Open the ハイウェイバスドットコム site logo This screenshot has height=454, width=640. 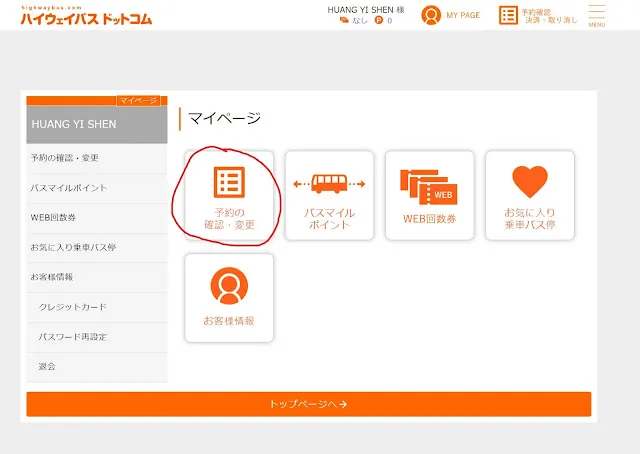(x=86, y=16)
